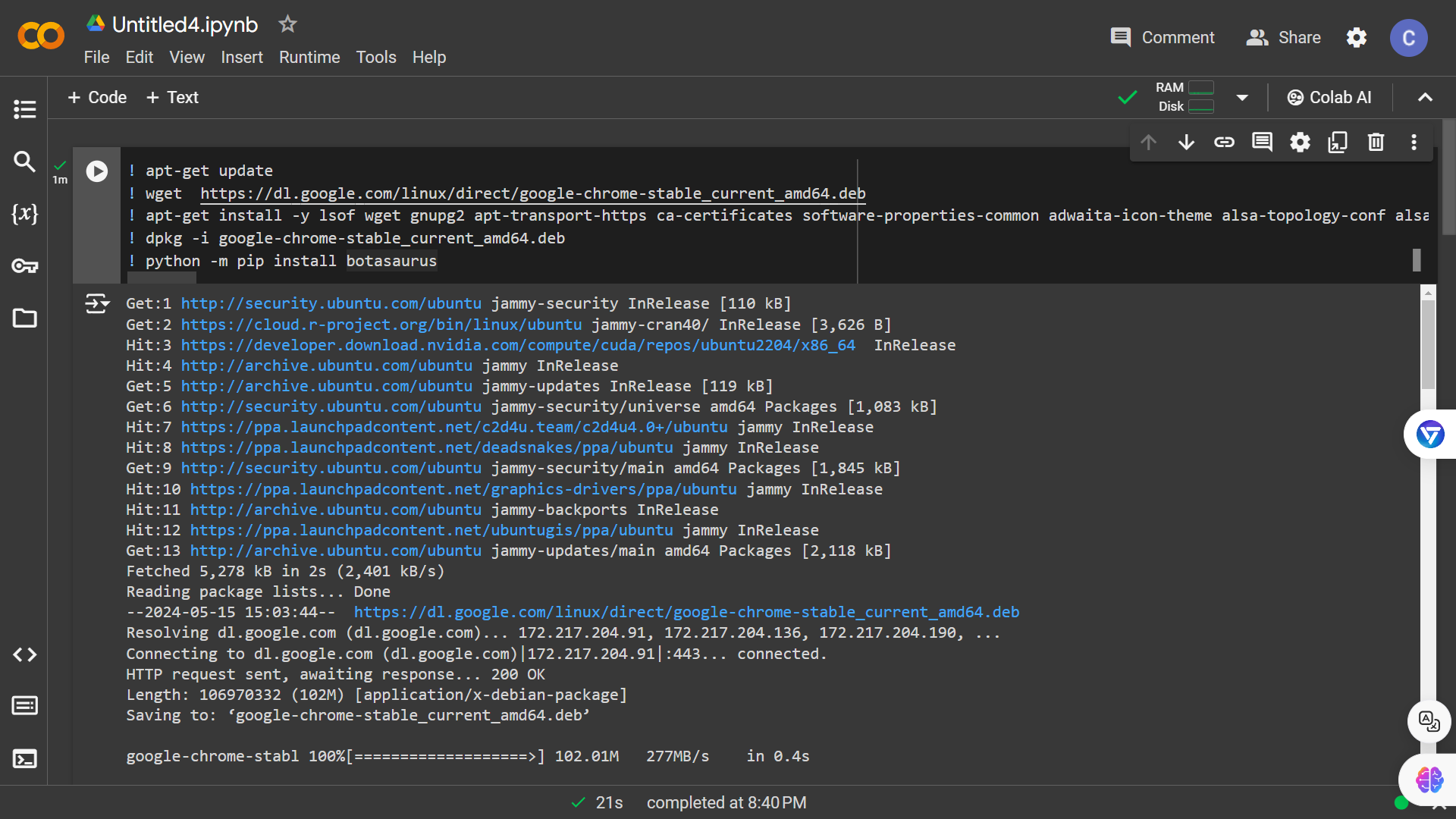Copy link to cell
This screenshot has width=1456, height=819.
pyautogui.click(x=1224, y=143)
